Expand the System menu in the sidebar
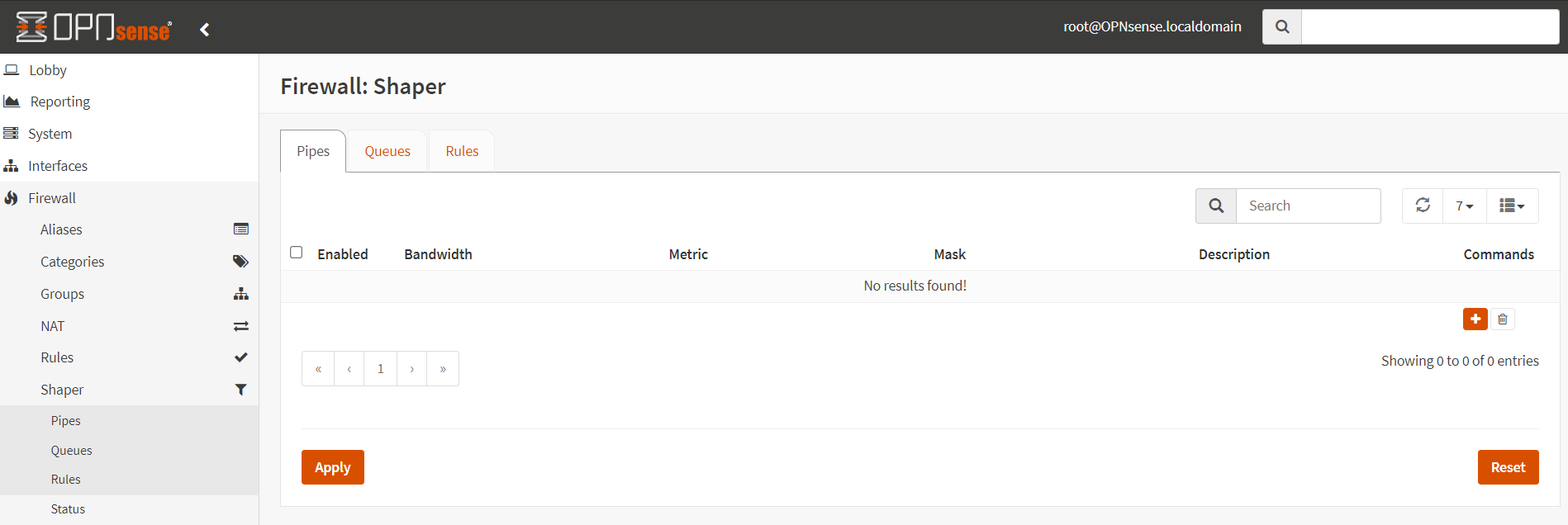Screen dimensions: 1568x525 50,134
